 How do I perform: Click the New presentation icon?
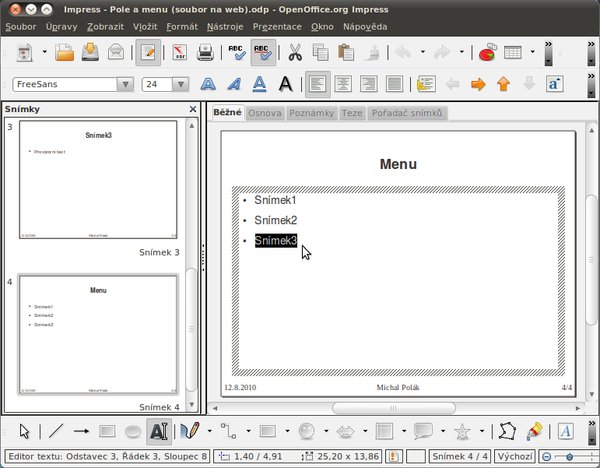tap(25, 52)
